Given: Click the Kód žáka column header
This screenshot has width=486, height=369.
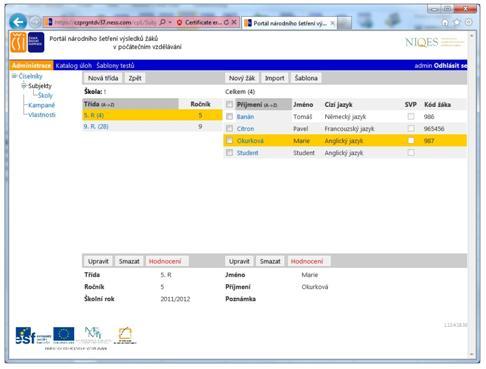Looking at the screenshot, I should click(x=437, y=105).
